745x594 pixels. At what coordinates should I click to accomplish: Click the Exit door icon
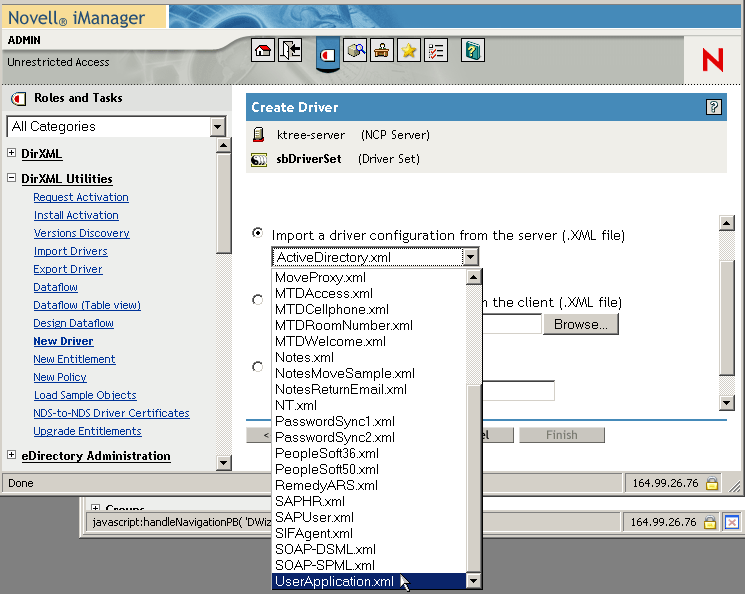click(x=290, y=50)
